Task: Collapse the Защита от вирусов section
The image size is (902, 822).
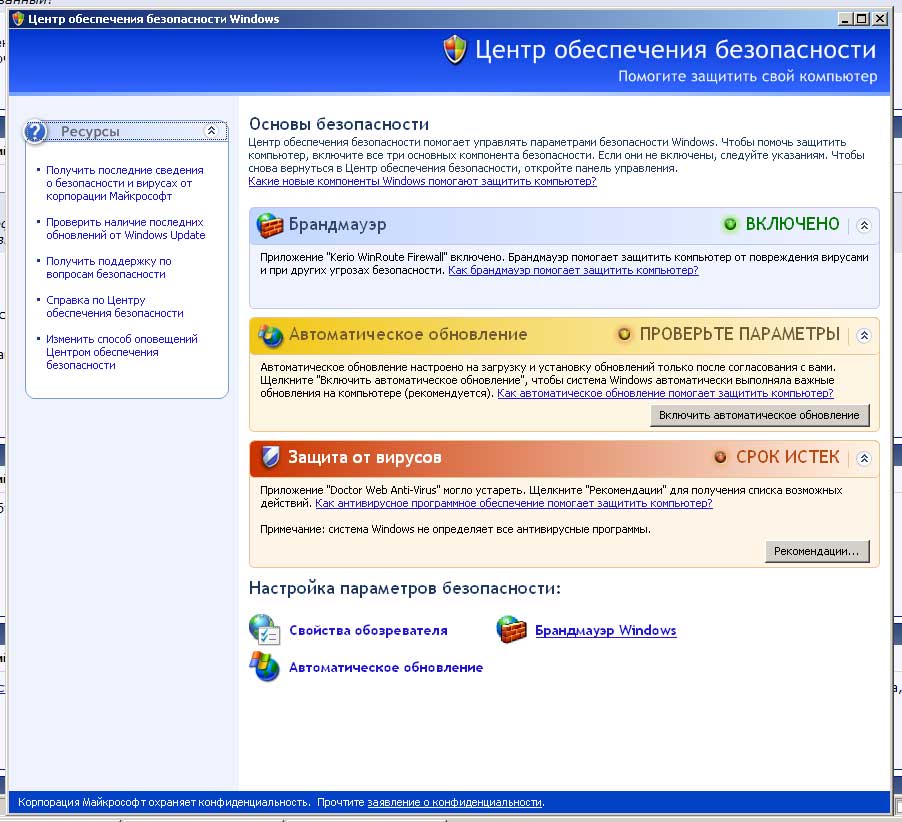Action: coord(863,458)
